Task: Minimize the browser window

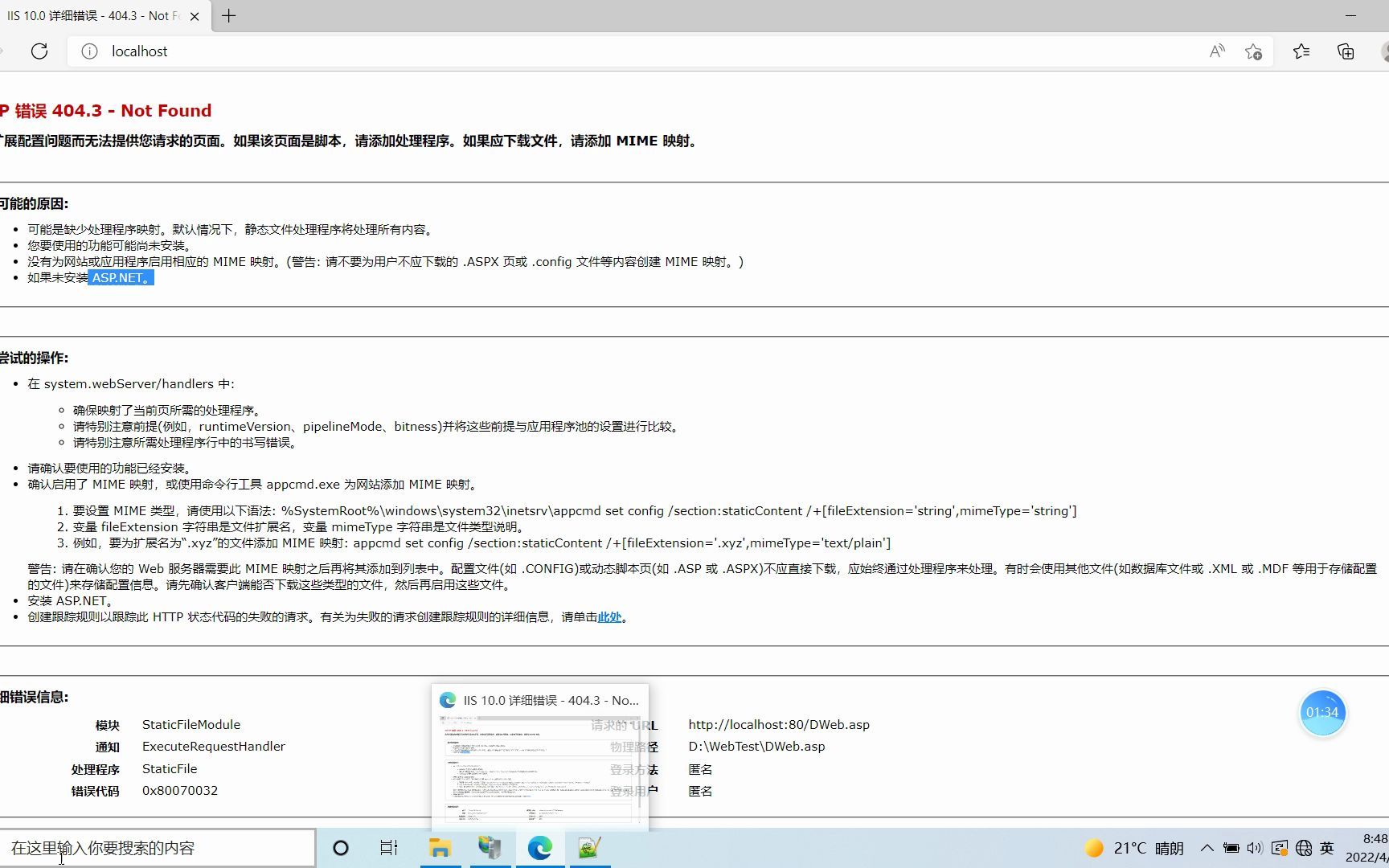Action: tap(1350, 15)
